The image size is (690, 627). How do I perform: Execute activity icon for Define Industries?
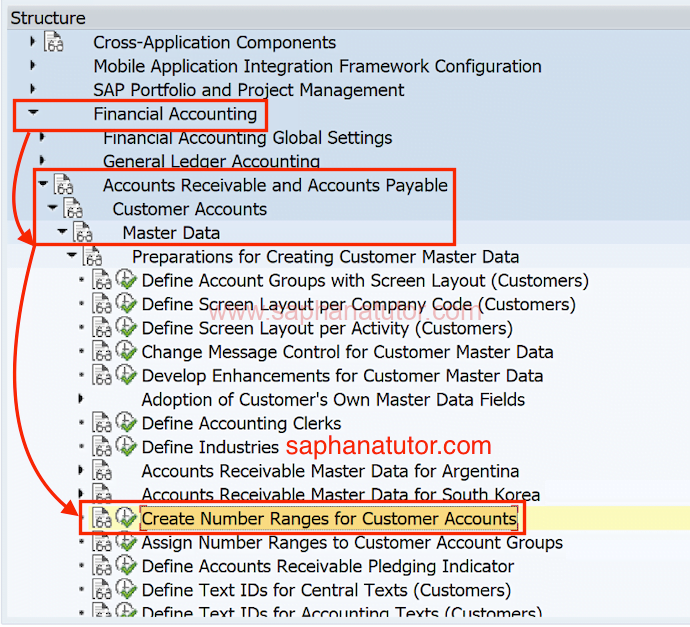[x=126, y=446]
